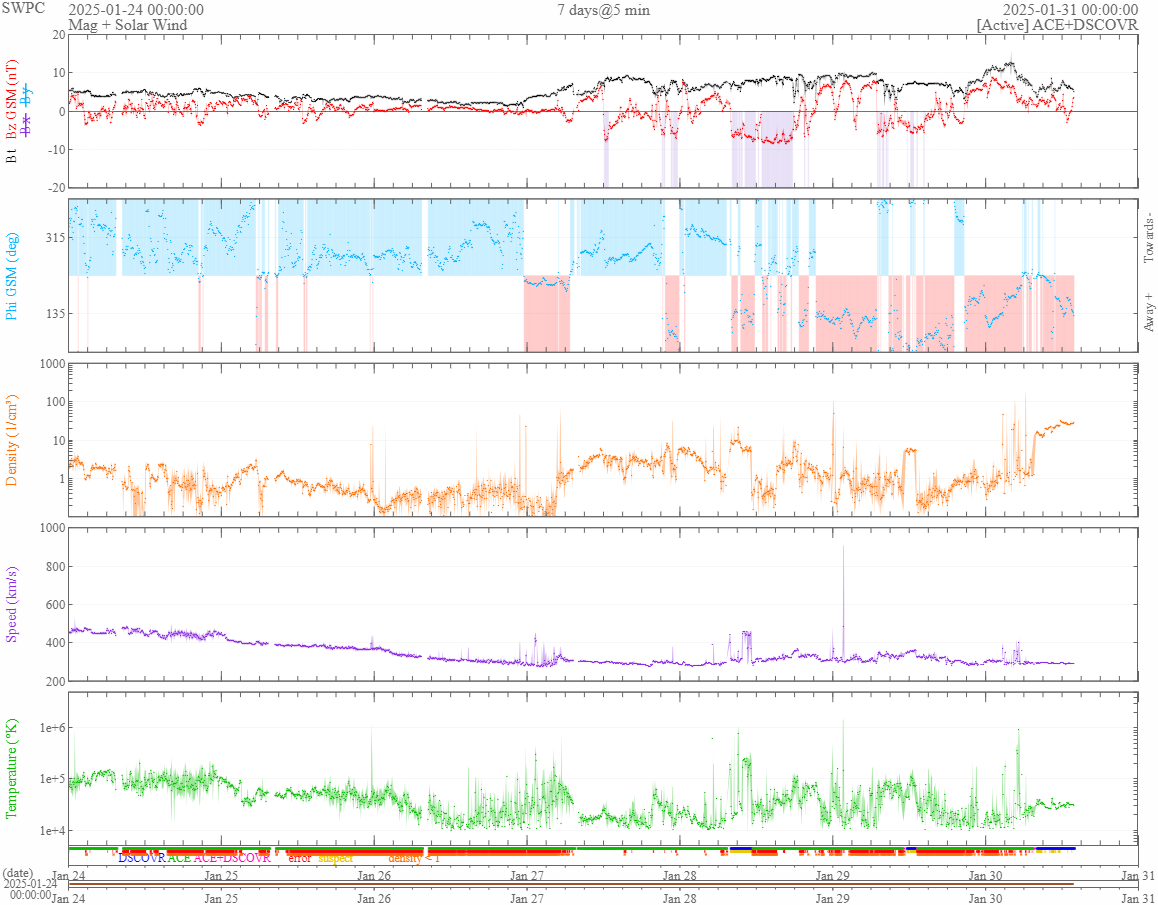Toggle the green ACE legend entry
This screenshot has width=1158, height=905.
(179, 858)
